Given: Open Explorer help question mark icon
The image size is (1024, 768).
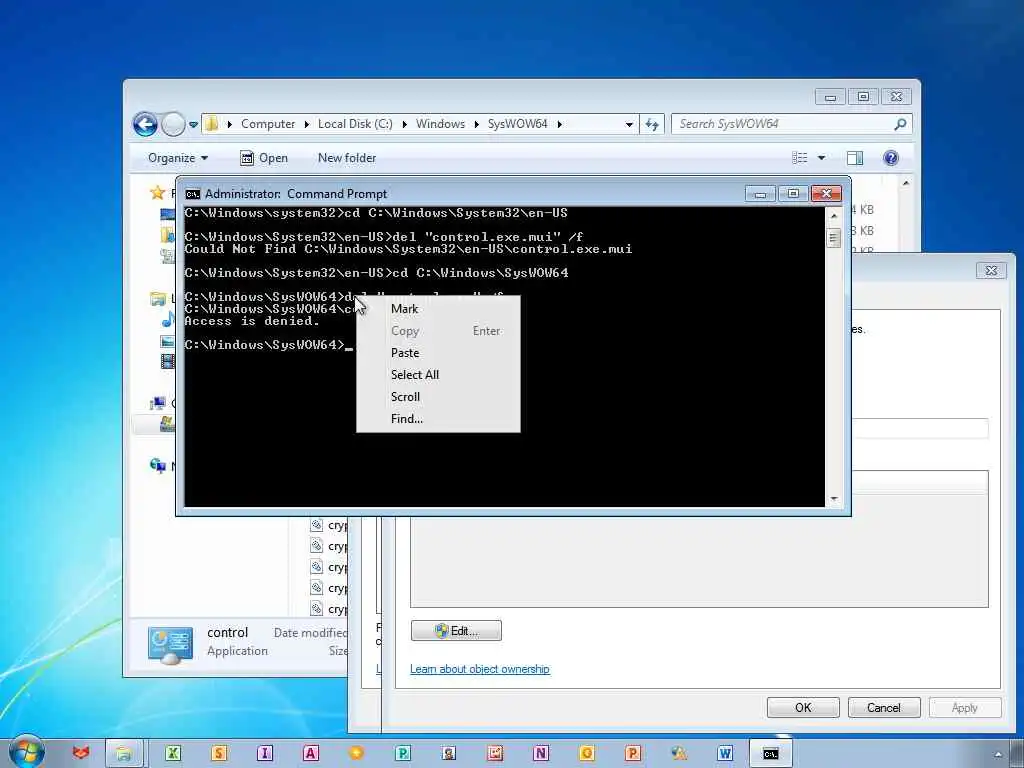Looking at the screenshot, I should (x=891, y=157).
